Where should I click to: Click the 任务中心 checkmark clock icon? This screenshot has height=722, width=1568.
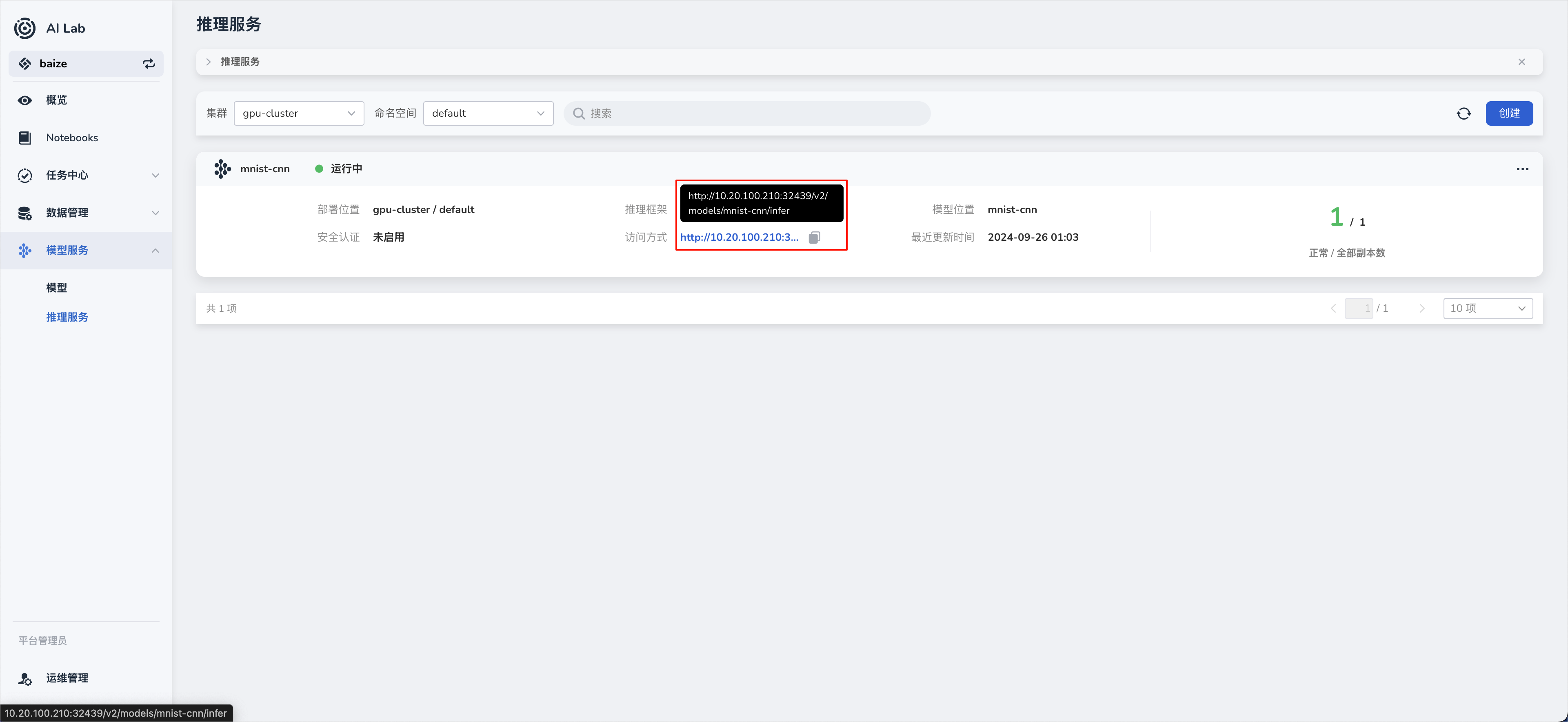tap(25, 176)
